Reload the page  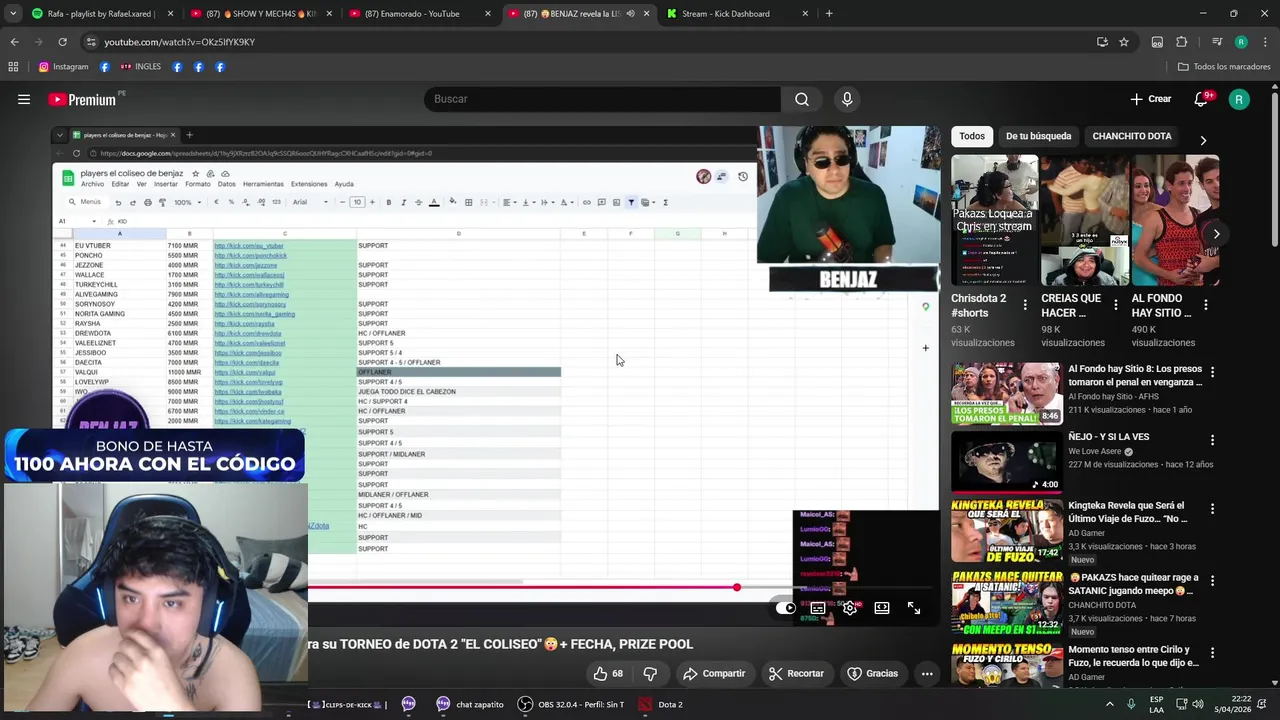click(62, 42)
